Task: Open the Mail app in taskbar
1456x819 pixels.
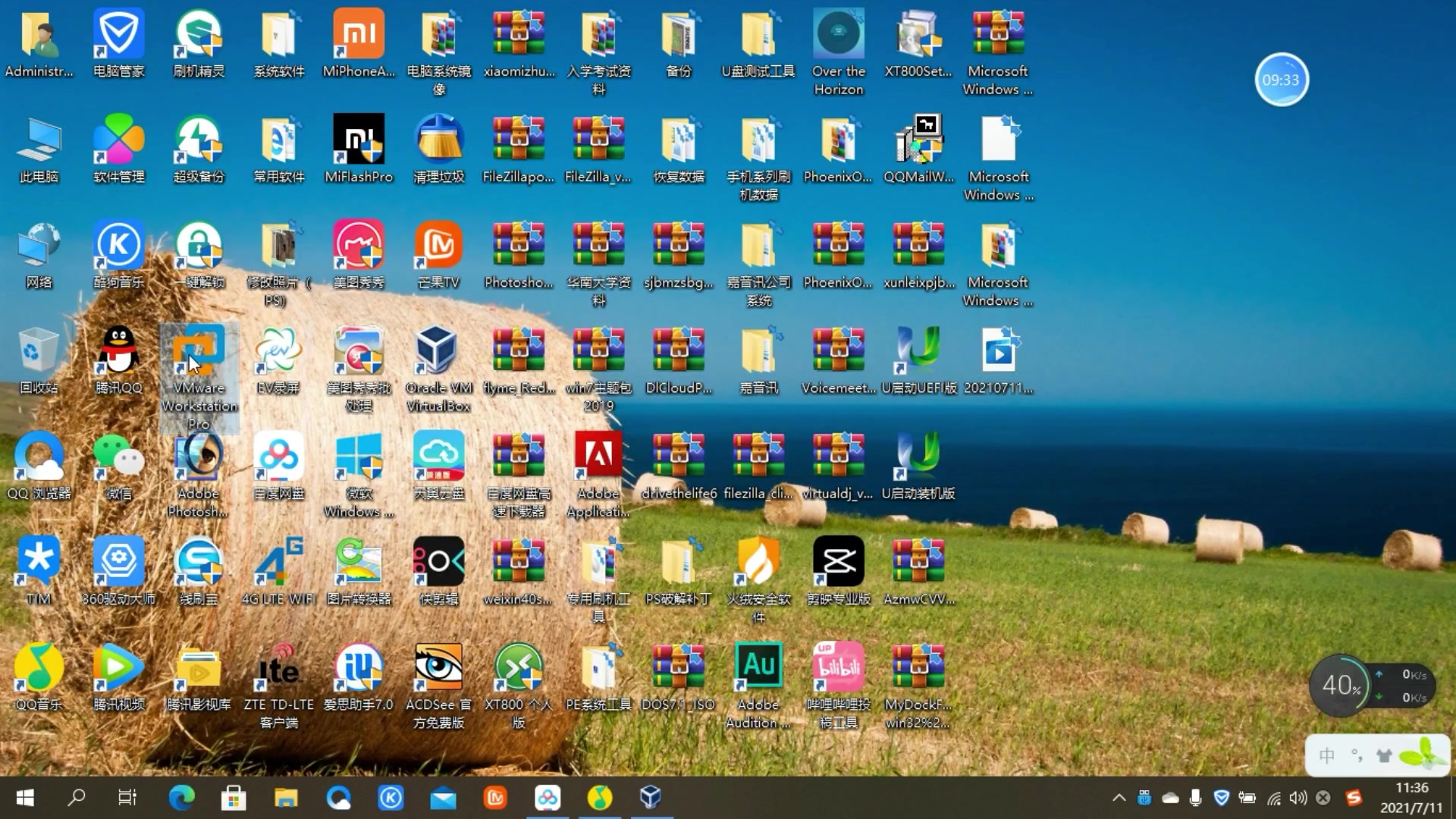Action: tap(443, 798)
